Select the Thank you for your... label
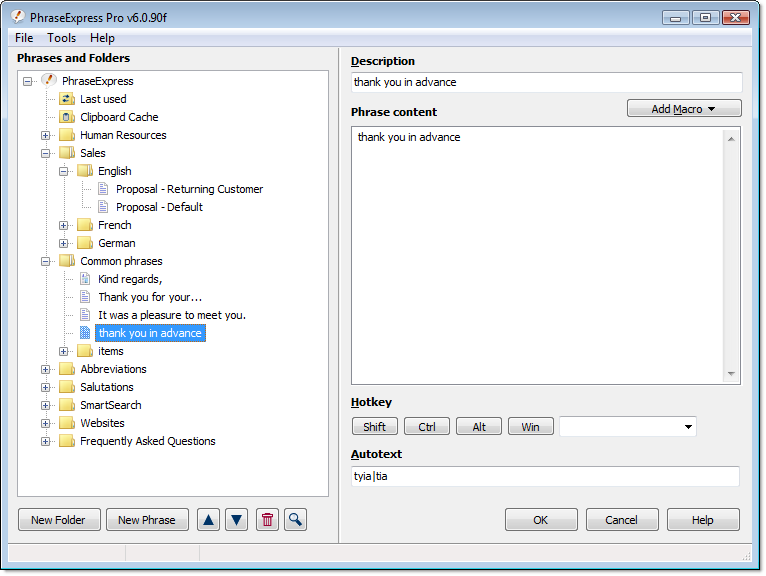Screen dimensions: 766x576 tap(150, 297)
